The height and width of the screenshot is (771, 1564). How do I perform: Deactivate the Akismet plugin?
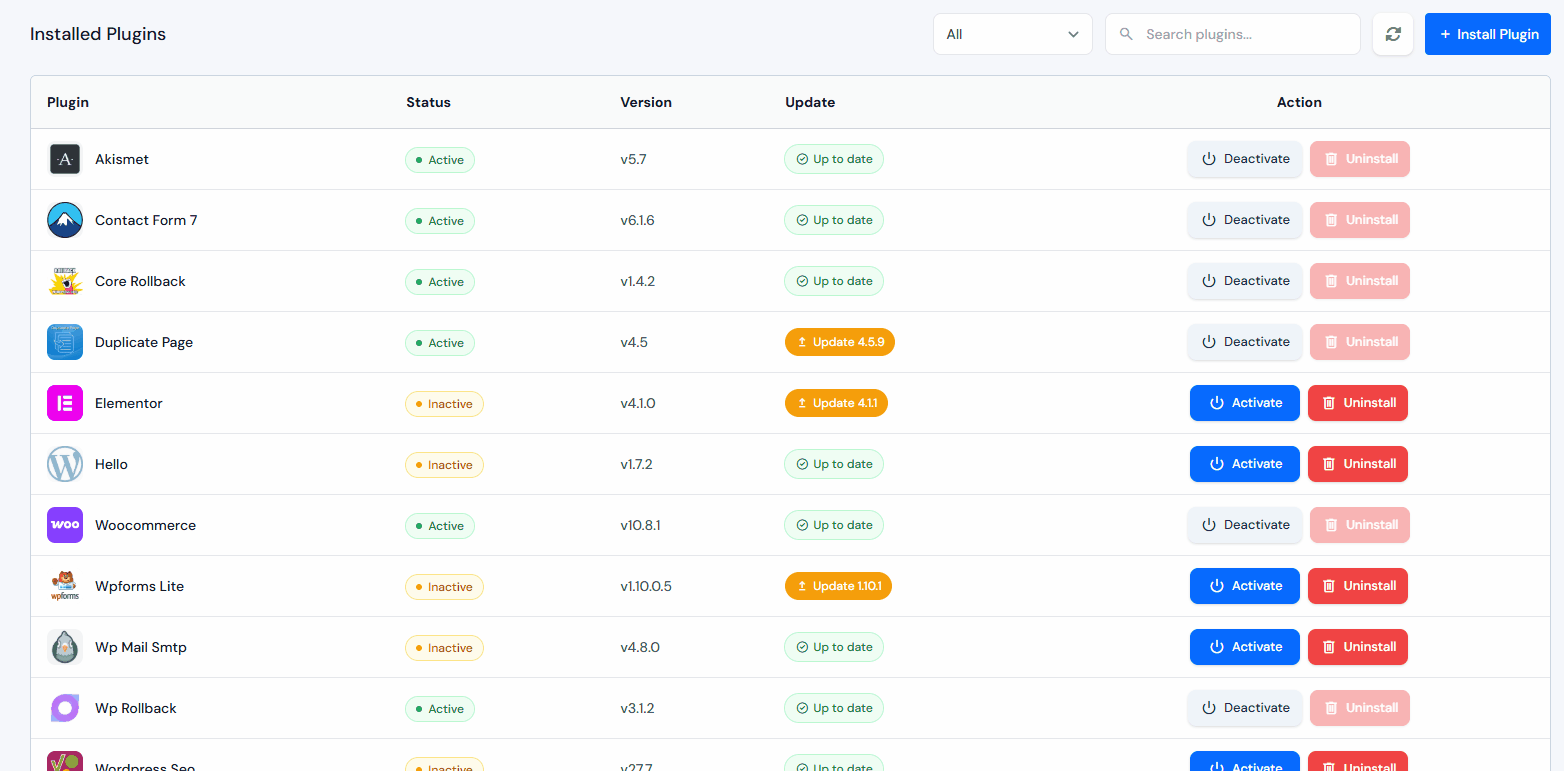tap(1245, 159)
